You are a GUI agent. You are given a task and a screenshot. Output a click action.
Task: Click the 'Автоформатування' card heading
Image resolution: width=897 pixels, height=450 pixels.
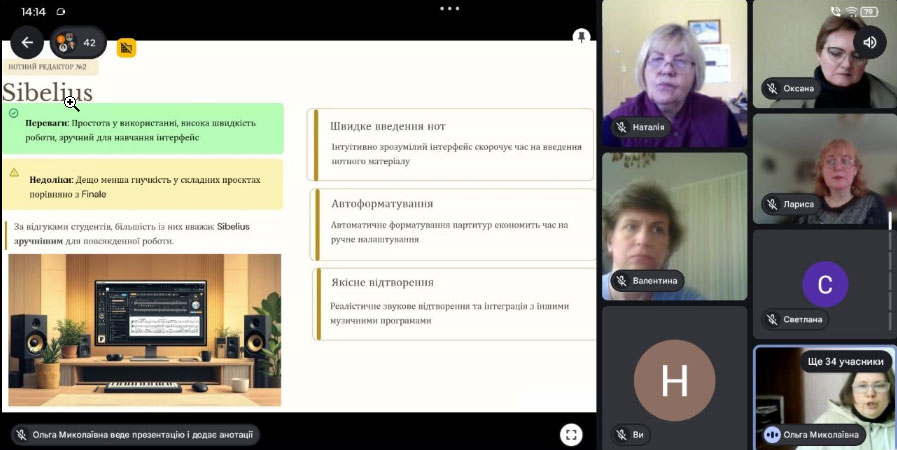tap(382, 204)
